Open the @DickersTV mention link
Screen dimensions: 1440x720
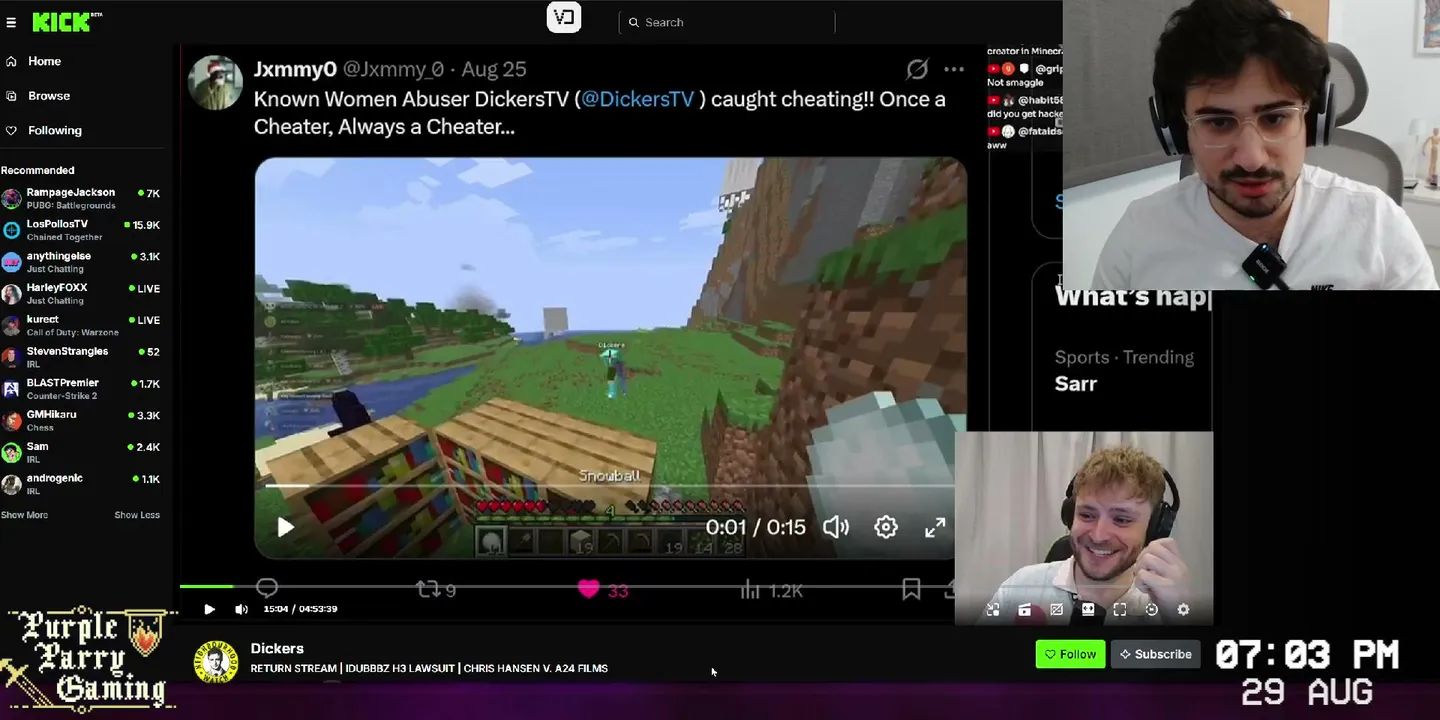(637, 99)
